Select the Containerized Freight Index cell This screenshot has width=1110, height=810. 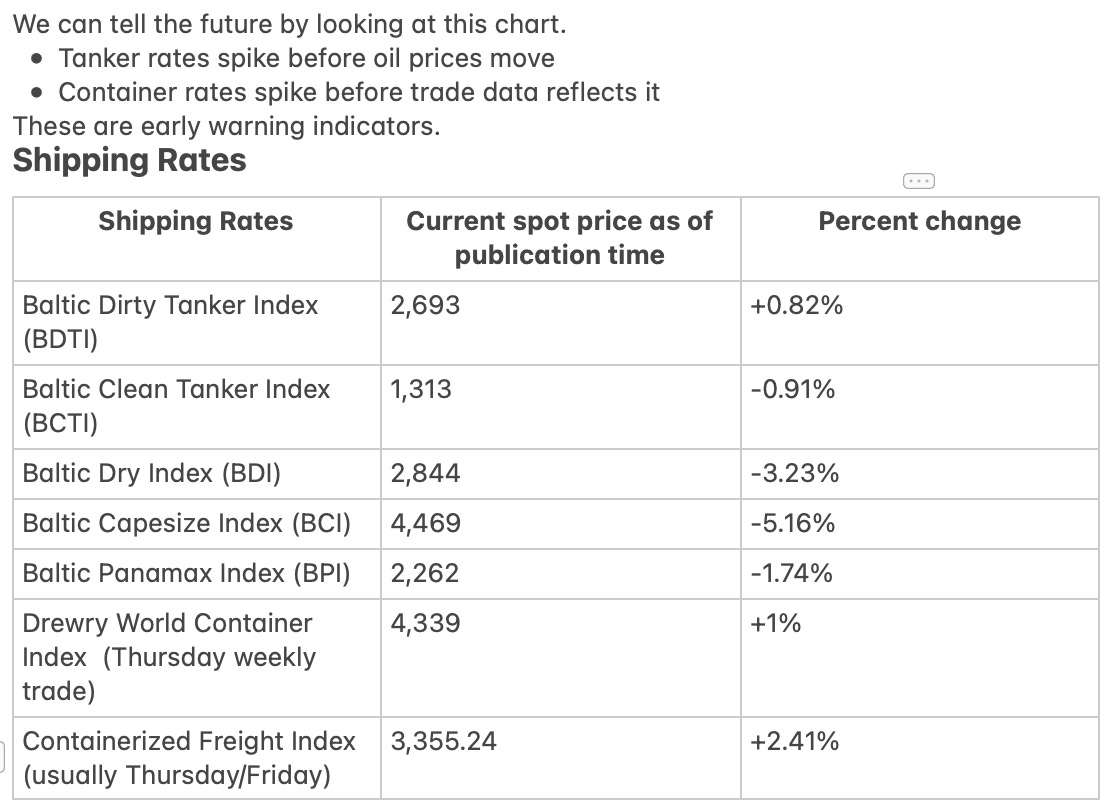(197, 758)
